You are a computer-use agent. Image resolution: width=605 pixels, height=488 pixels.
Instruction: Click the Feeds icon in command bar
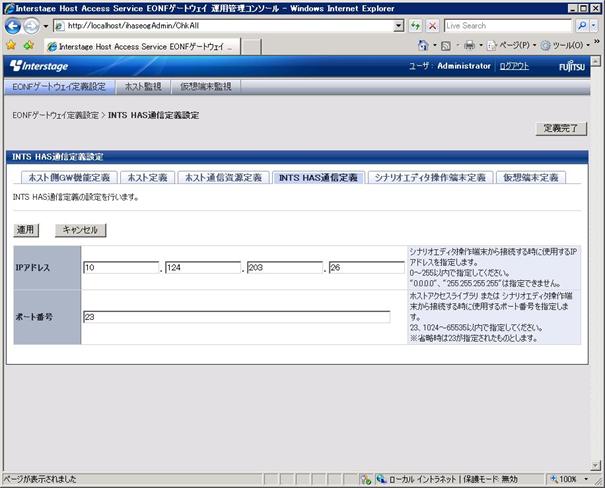(x=446, y=46)
